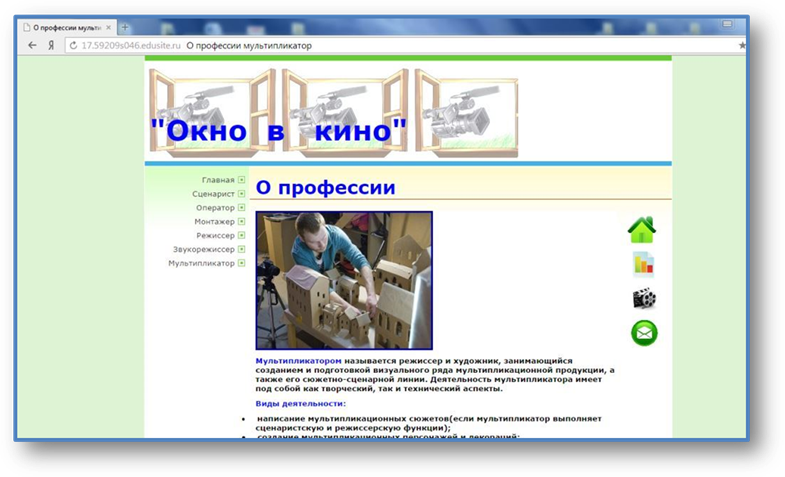
Task: Expand the plus box beside Главная
Action: [241, 180]
